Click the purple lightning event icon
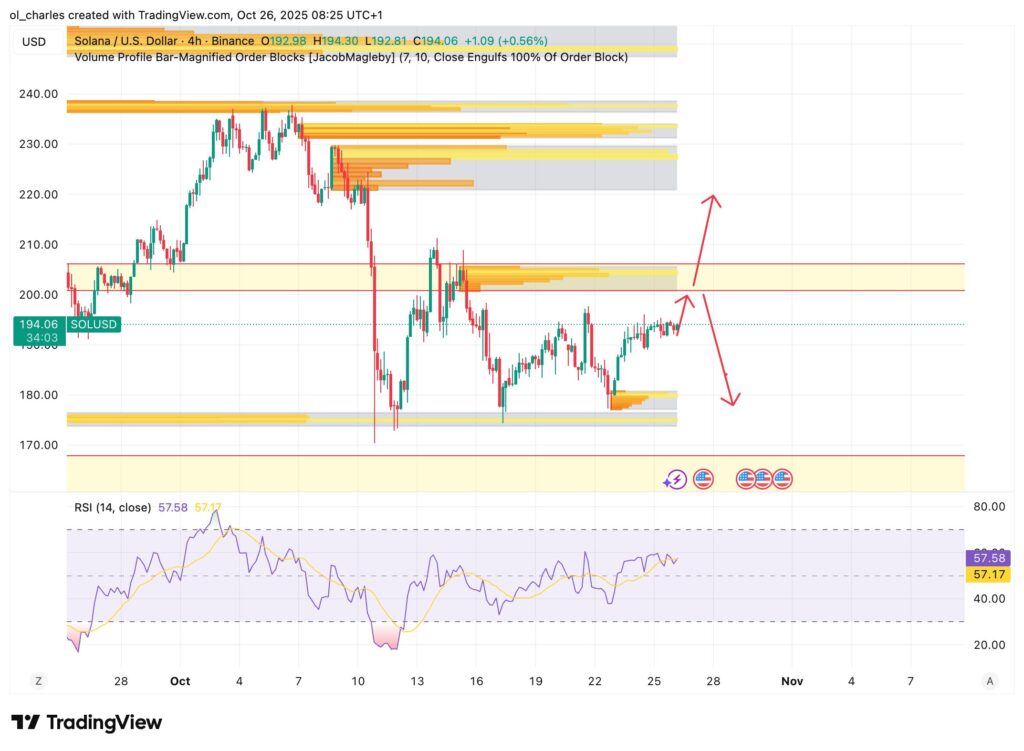The width and height of the screenshot is (1024, 751). tap(675, 480)
